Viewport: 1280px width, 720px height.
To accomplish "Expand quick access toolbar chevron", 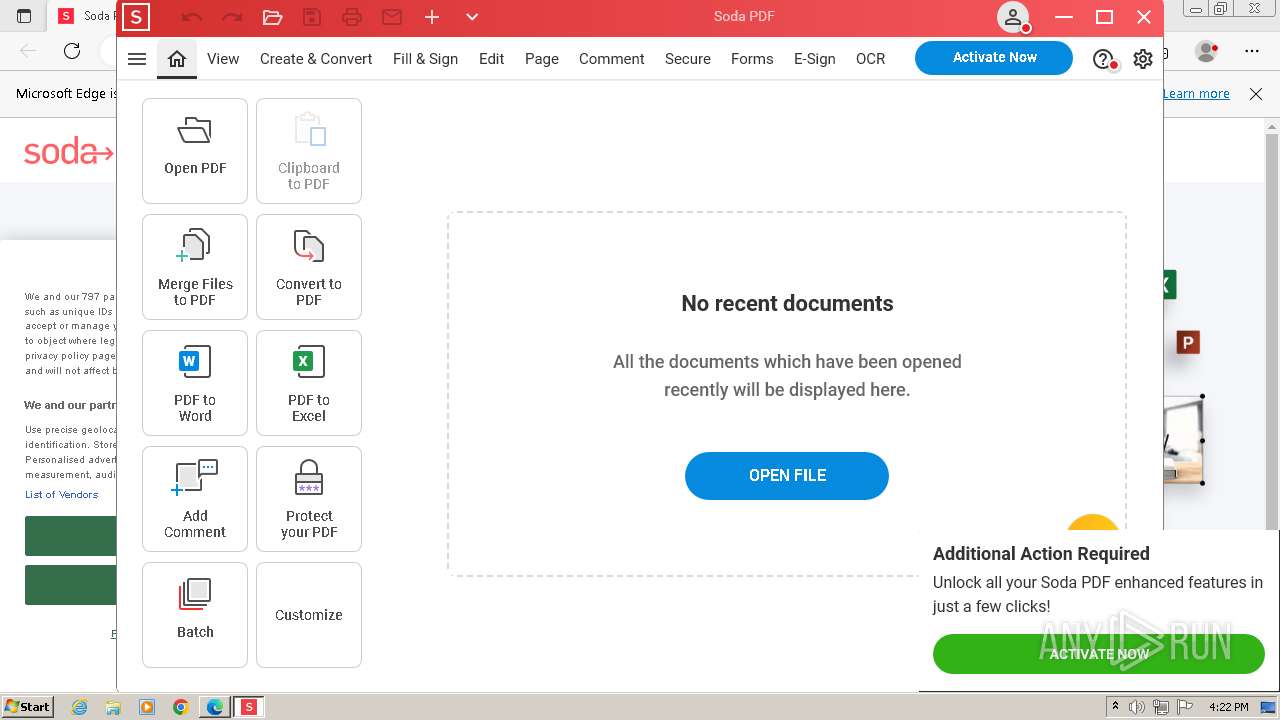I will coord(472,17).
